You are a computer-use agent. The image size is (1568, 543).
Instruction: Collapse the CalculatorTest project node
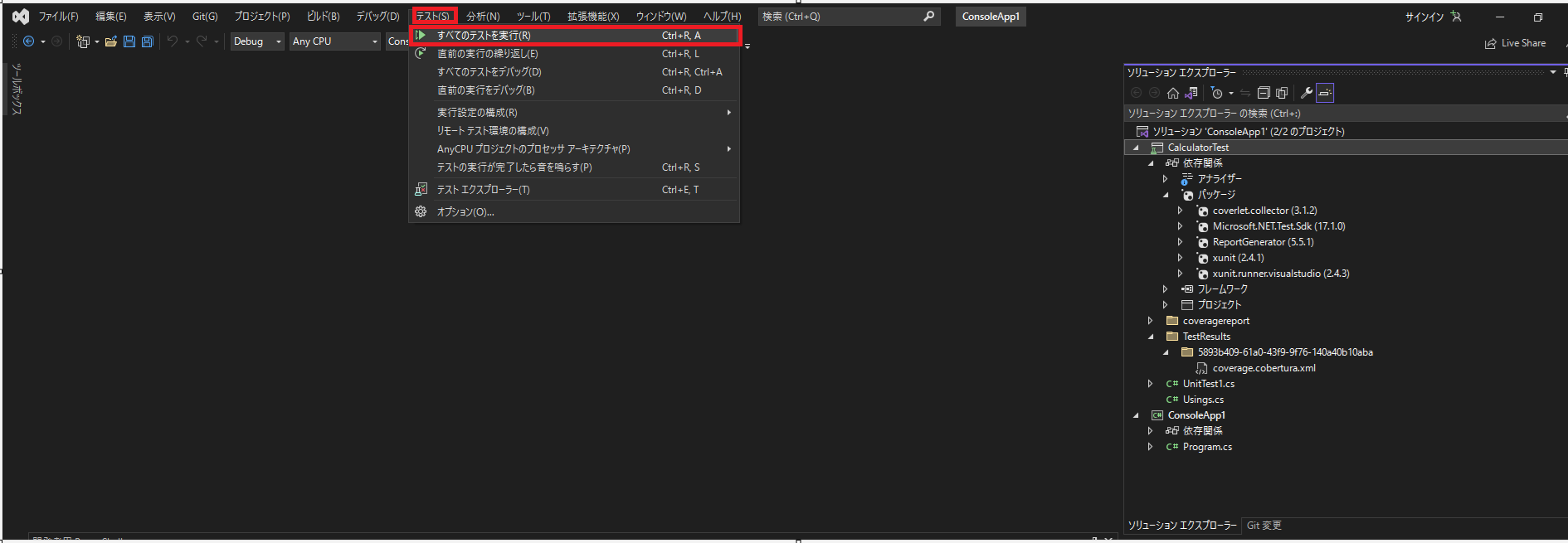click(1136, 148)
